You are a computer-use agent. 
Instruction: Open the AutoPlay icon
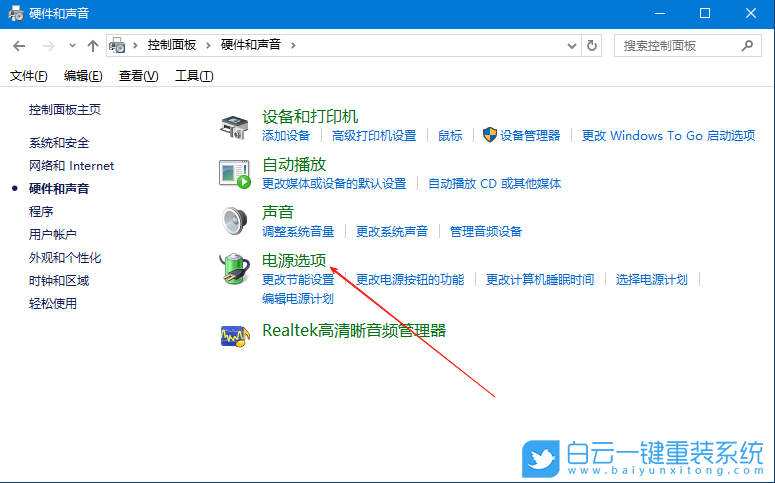234,174
